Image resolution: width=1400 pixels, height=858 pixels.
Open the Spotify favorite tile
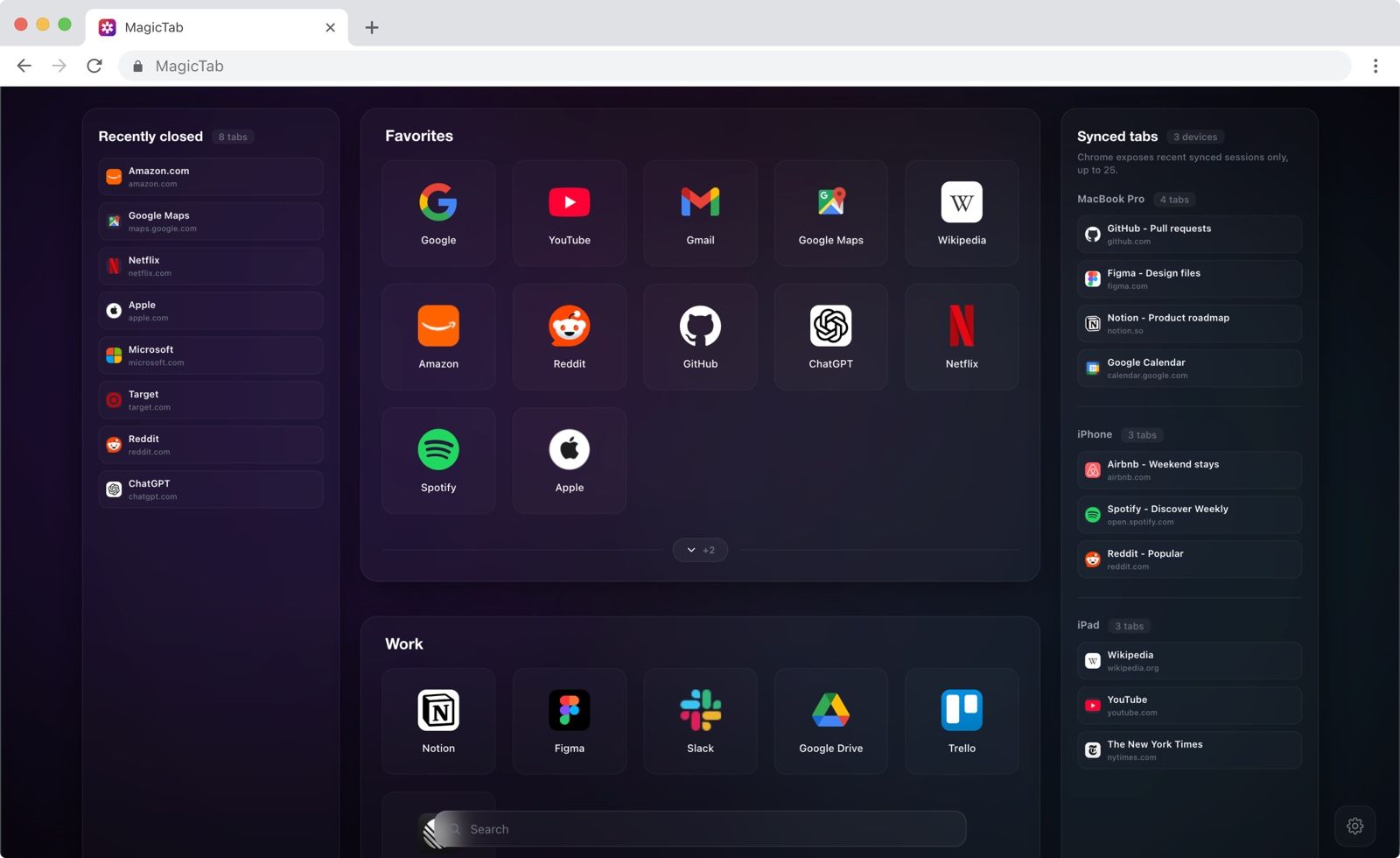click(x=438, y=461)
